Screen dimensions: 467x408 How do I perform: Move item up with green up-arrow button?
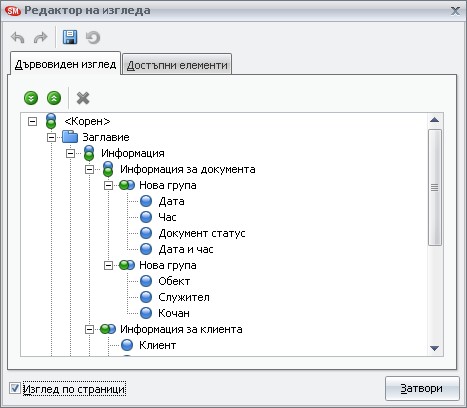(54, 98)
